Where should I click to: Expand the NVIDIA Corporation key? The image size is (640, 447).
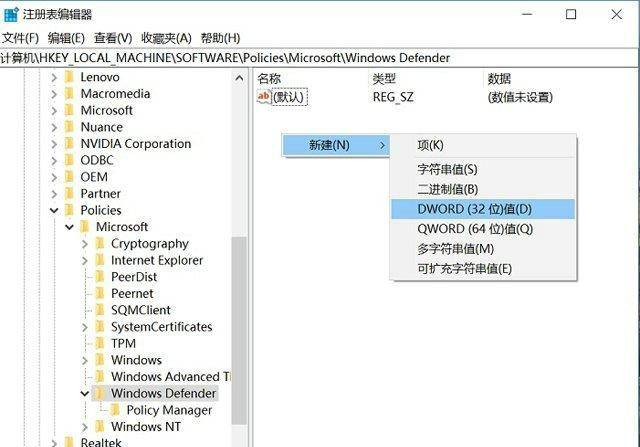pyautogui.click(x=54, y=144)
